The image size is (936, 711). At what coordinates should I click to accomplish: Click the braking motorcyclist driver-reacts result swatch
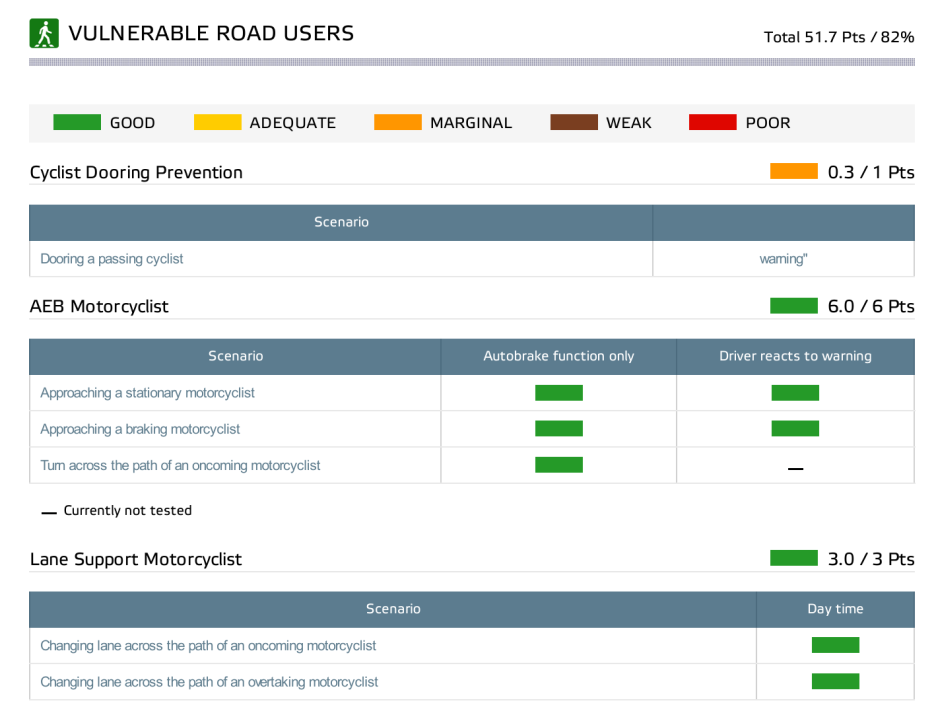point(795,429)
